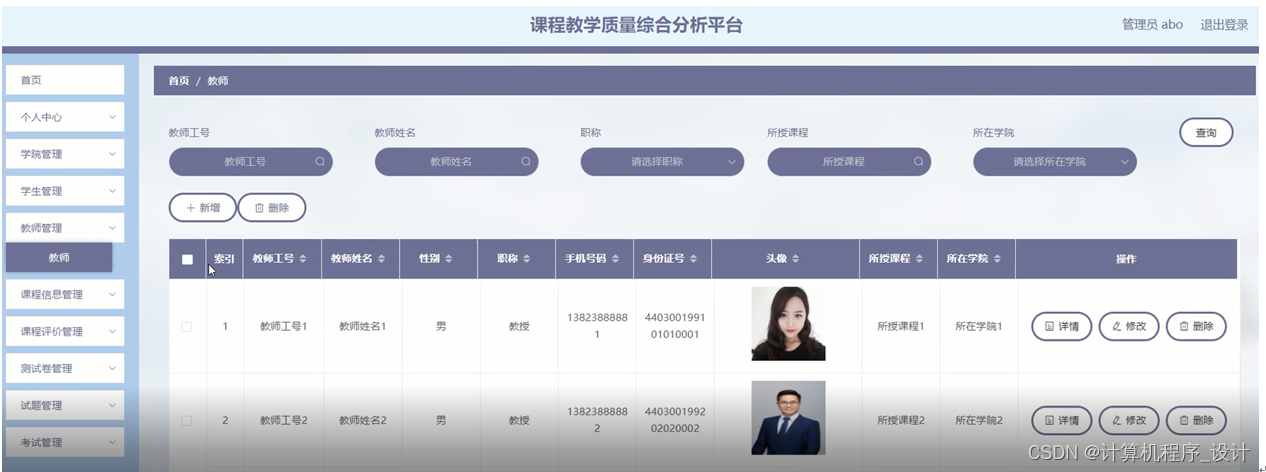
Task: View 详情 for 教师工号2 row
Action: [x=1061, y=421]
